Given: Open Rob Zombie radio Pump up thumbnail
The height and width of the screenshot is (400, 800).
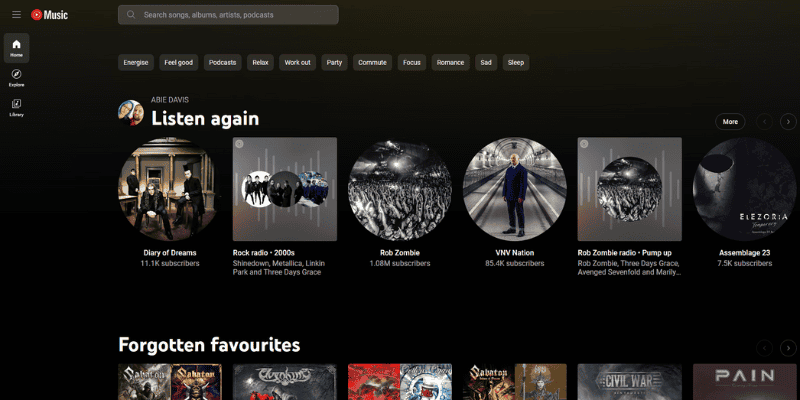Looking at the screenshot, I should (630, 189).
